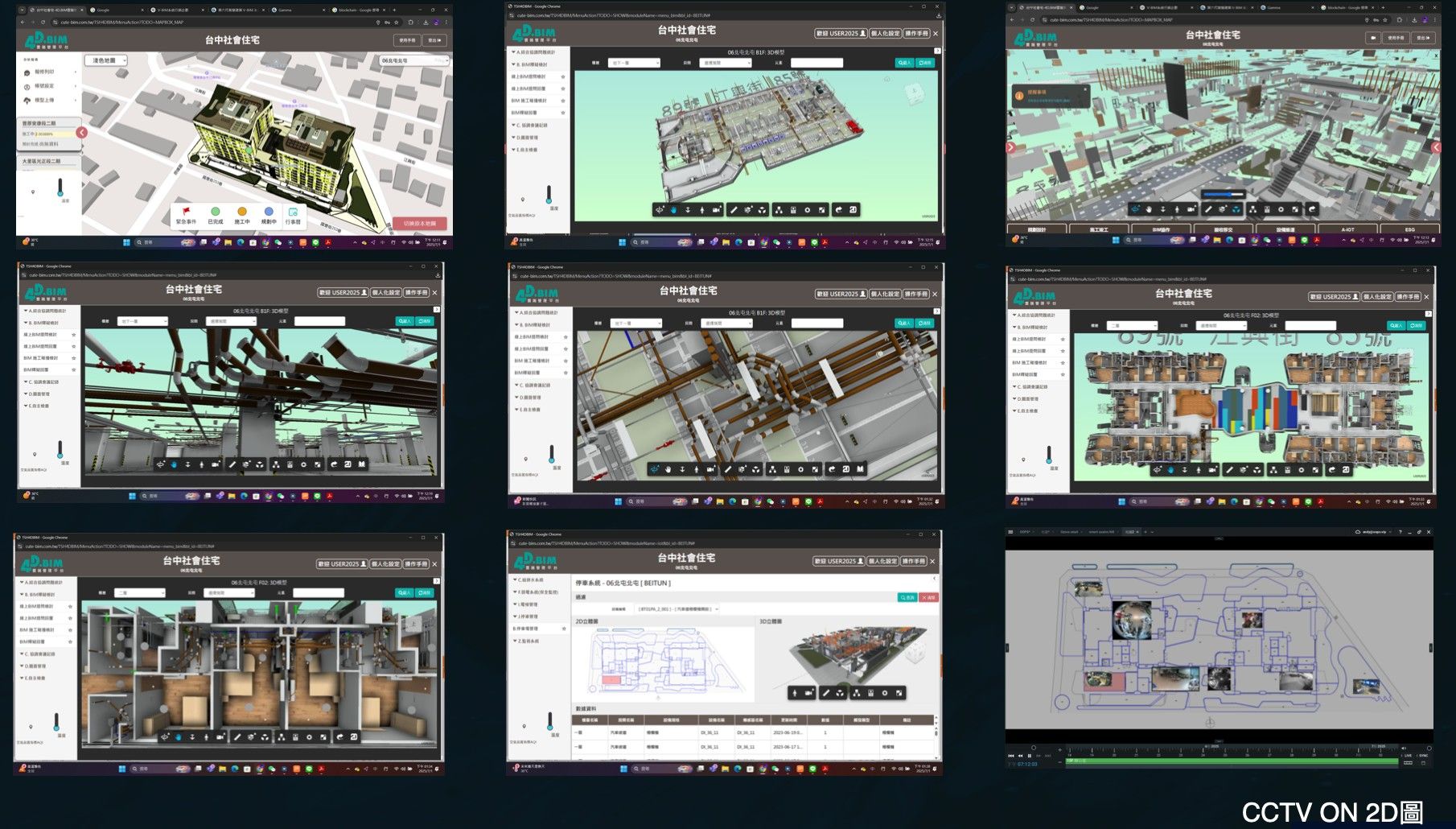Click the view cube in B1F overview window
Screen dimensions: 1456x829
point(915,93)
